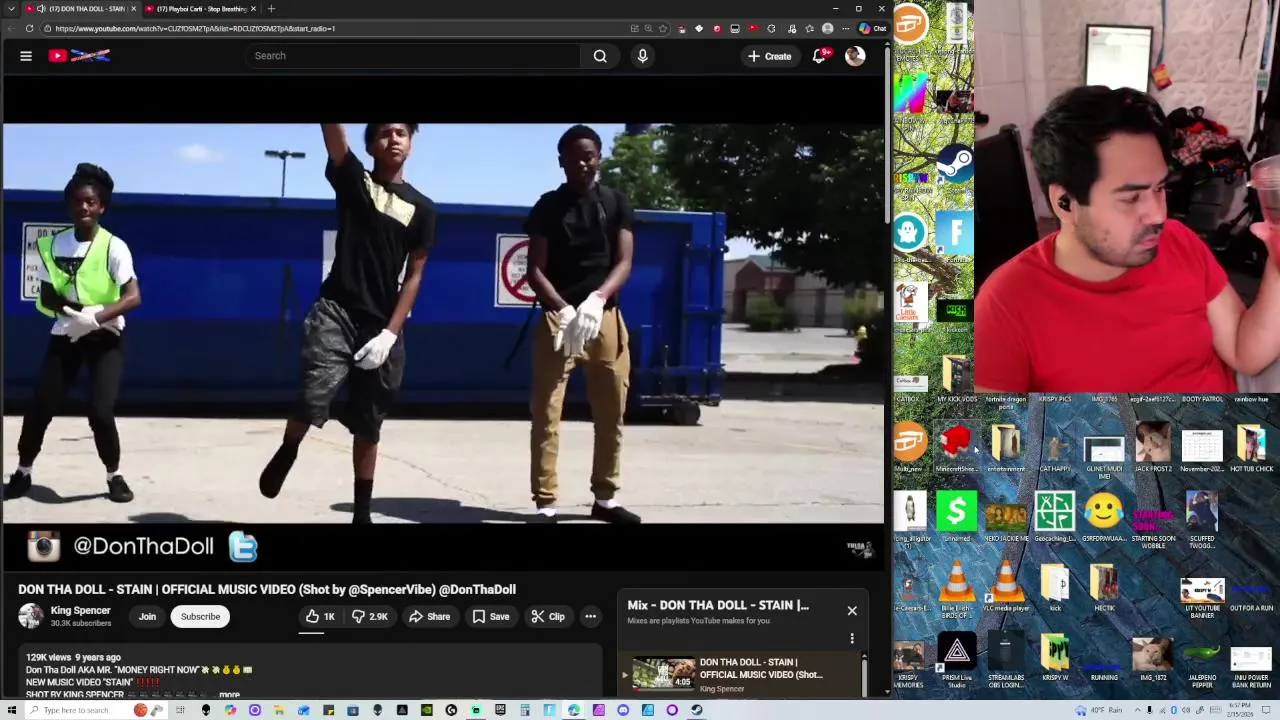This screenshot has height=720, width=1280.
Task: Click the browser address bar URL
Action: [195, 28]
